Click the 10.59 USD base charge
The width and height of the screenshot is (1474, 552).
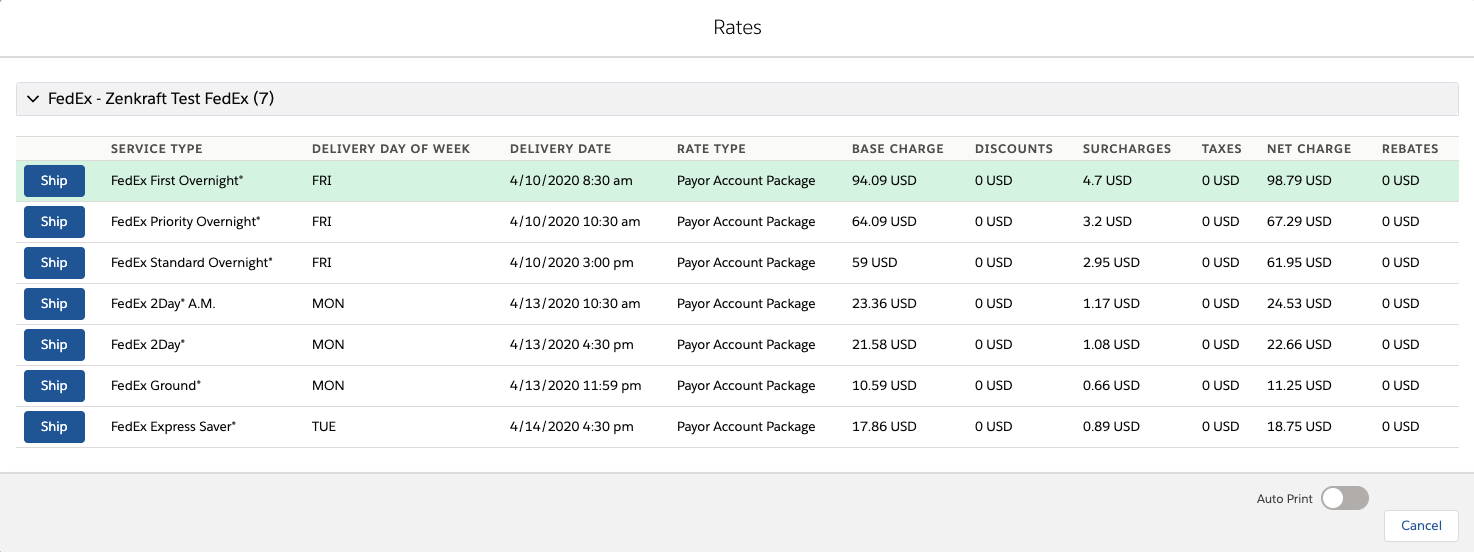(x=884, y=386)
